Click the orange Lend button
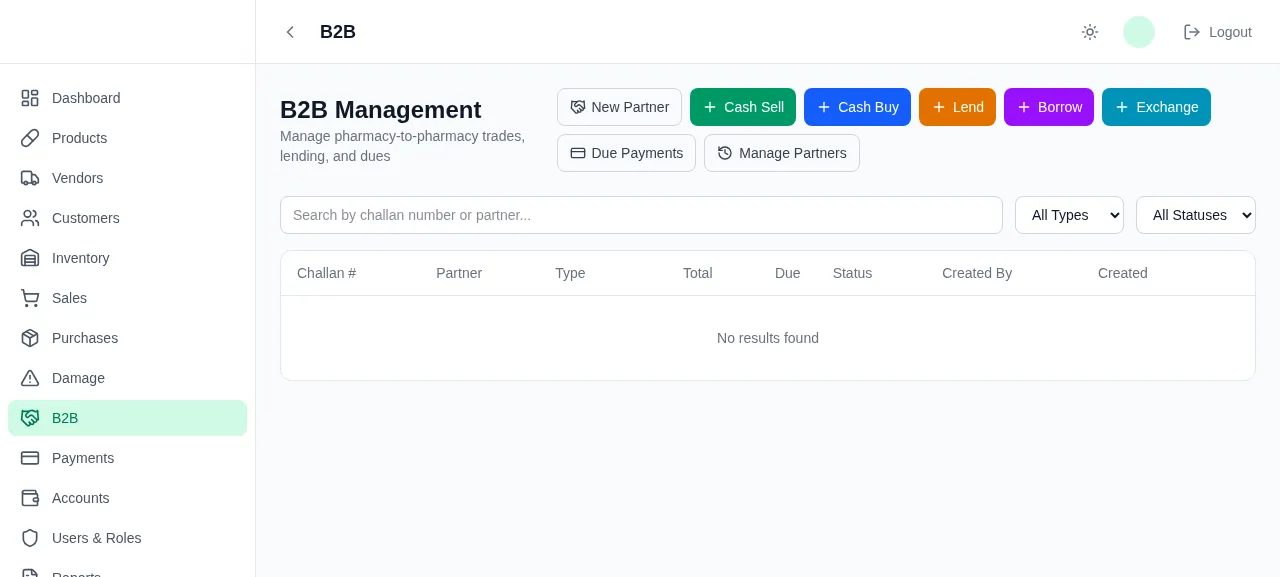Viewport: 1280px width, 577px height. 957,107
